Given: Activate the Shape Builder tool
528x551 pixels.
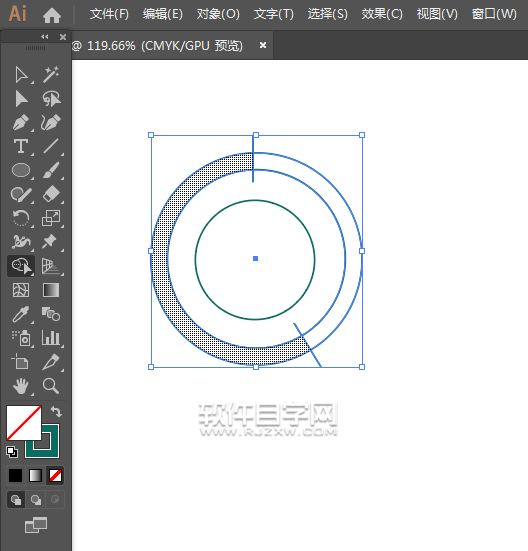Looking at the screenshot, I should click(21, 266).
